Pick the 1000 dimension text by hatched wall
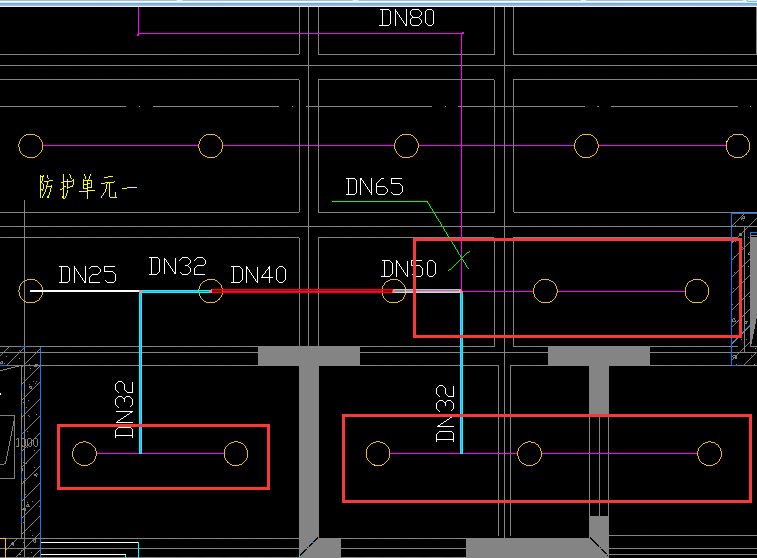This screenshot has height=558, width=757. click(x=27, y=443)
